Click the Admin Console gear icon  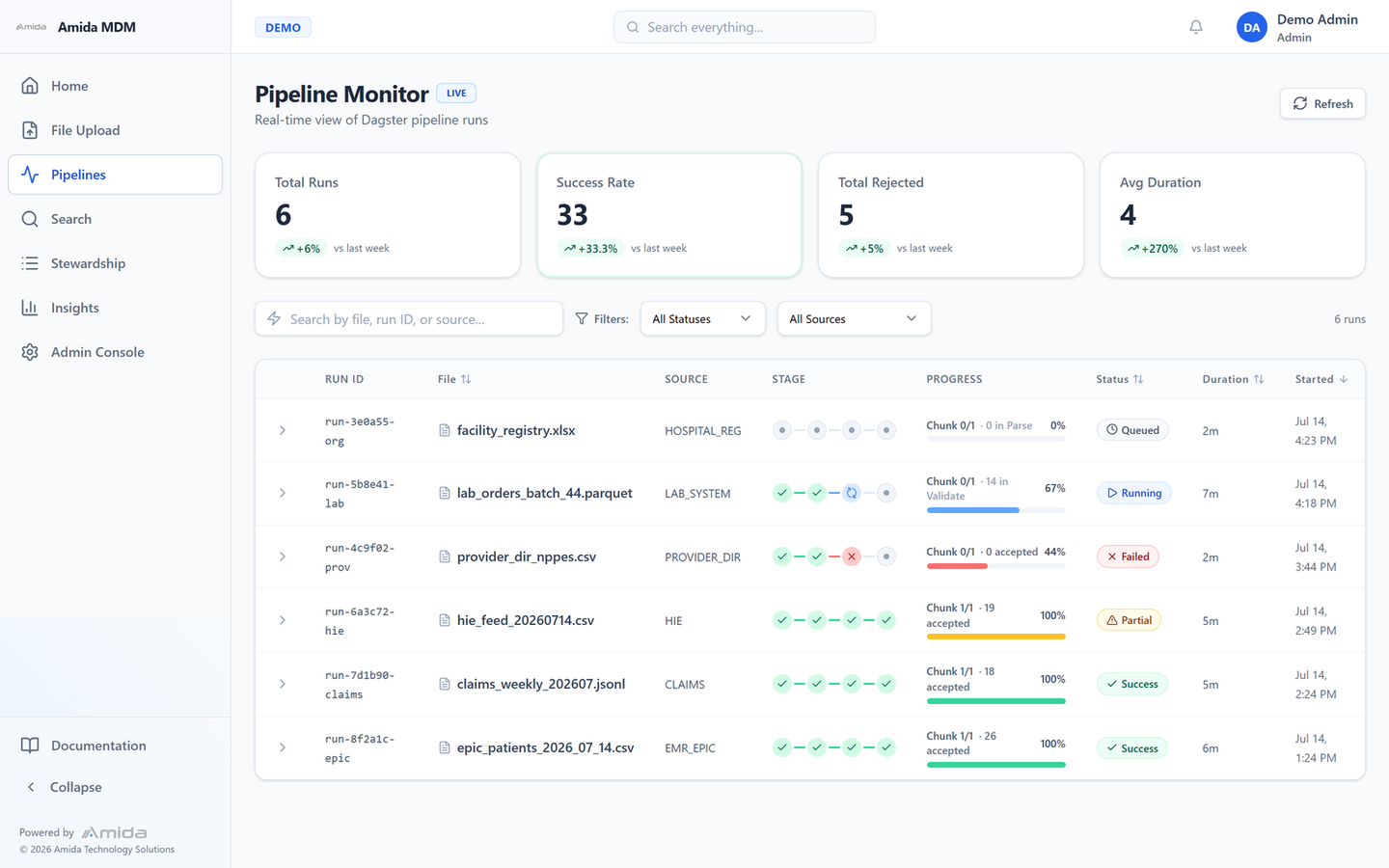[30, 352]
